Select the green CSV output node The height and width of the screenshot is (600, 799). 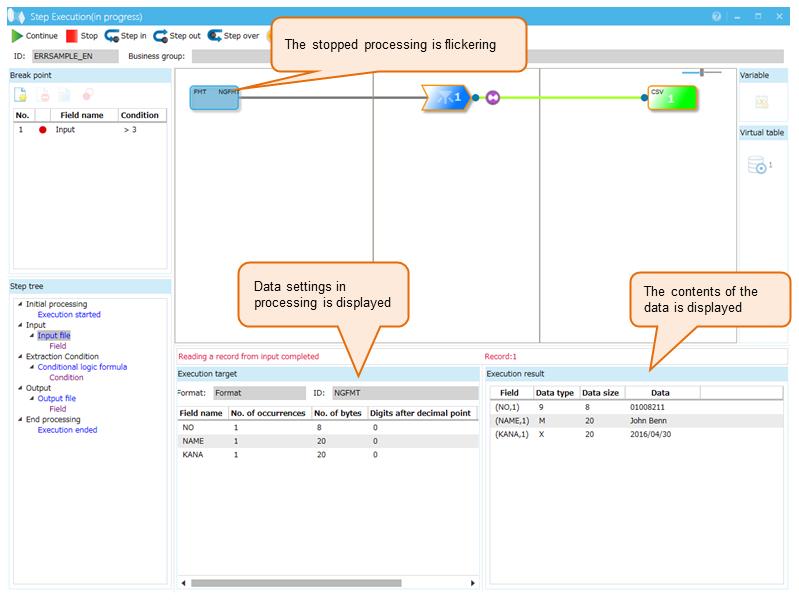pyautogui.click(x=671, y=98)
